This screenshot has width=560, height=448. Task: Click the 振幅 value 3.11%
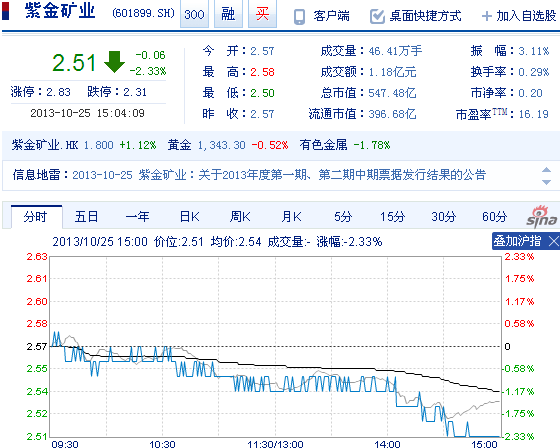point(533,51)
